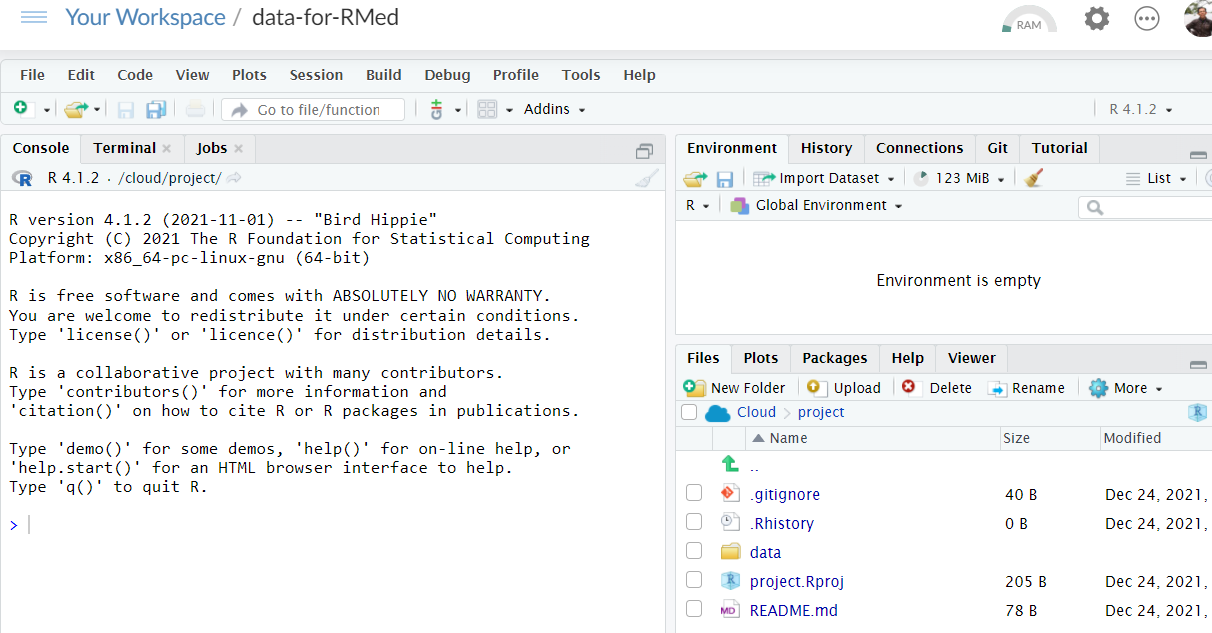
Task: Check the .gitignore file checkbox
Action: (694, 494)
